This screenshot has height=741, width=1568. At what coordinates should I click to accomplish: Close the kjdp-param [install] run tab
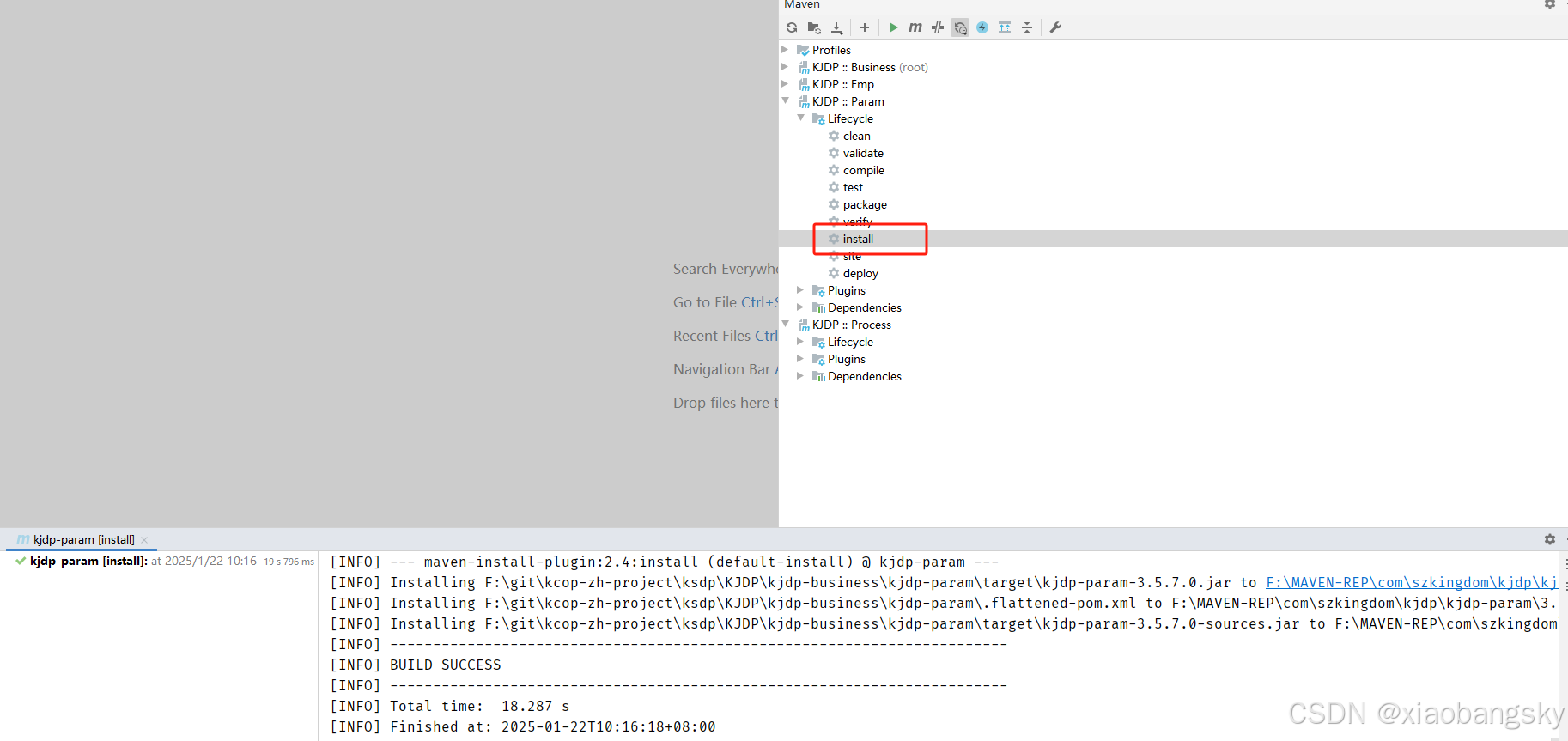pyautogui.click(x=144, y=540)
